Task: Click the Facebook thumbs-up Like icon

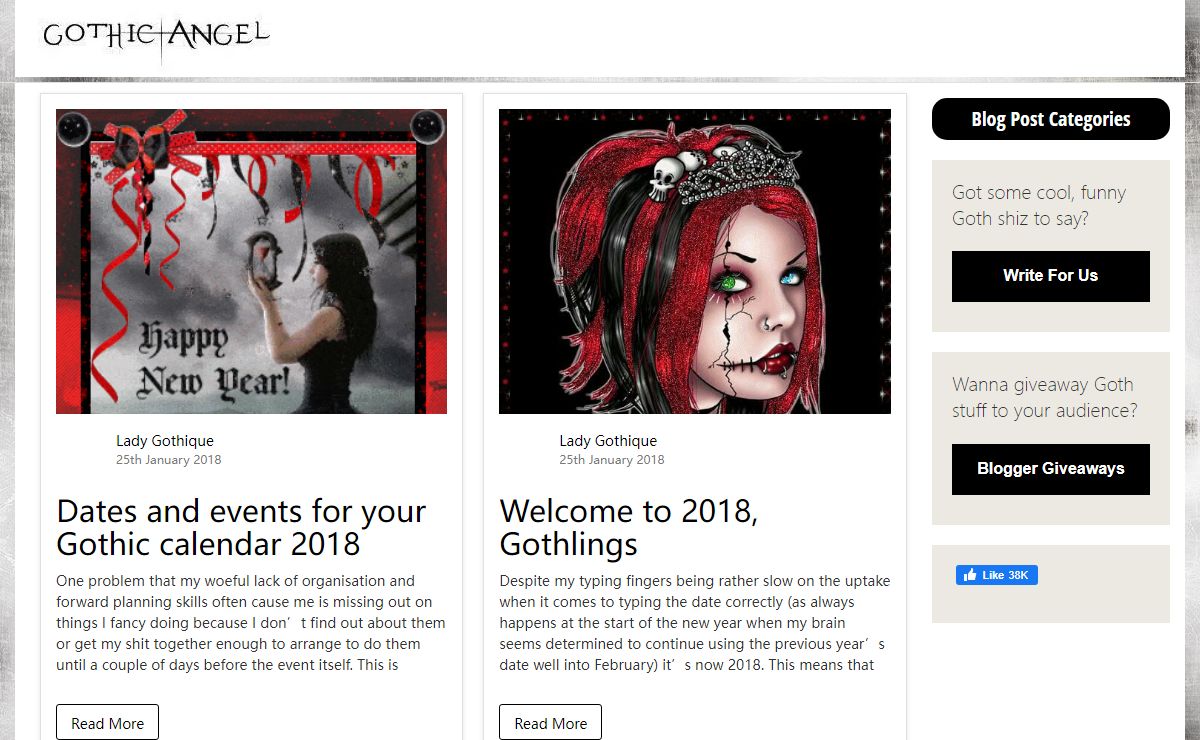Action: click(969, 575)
